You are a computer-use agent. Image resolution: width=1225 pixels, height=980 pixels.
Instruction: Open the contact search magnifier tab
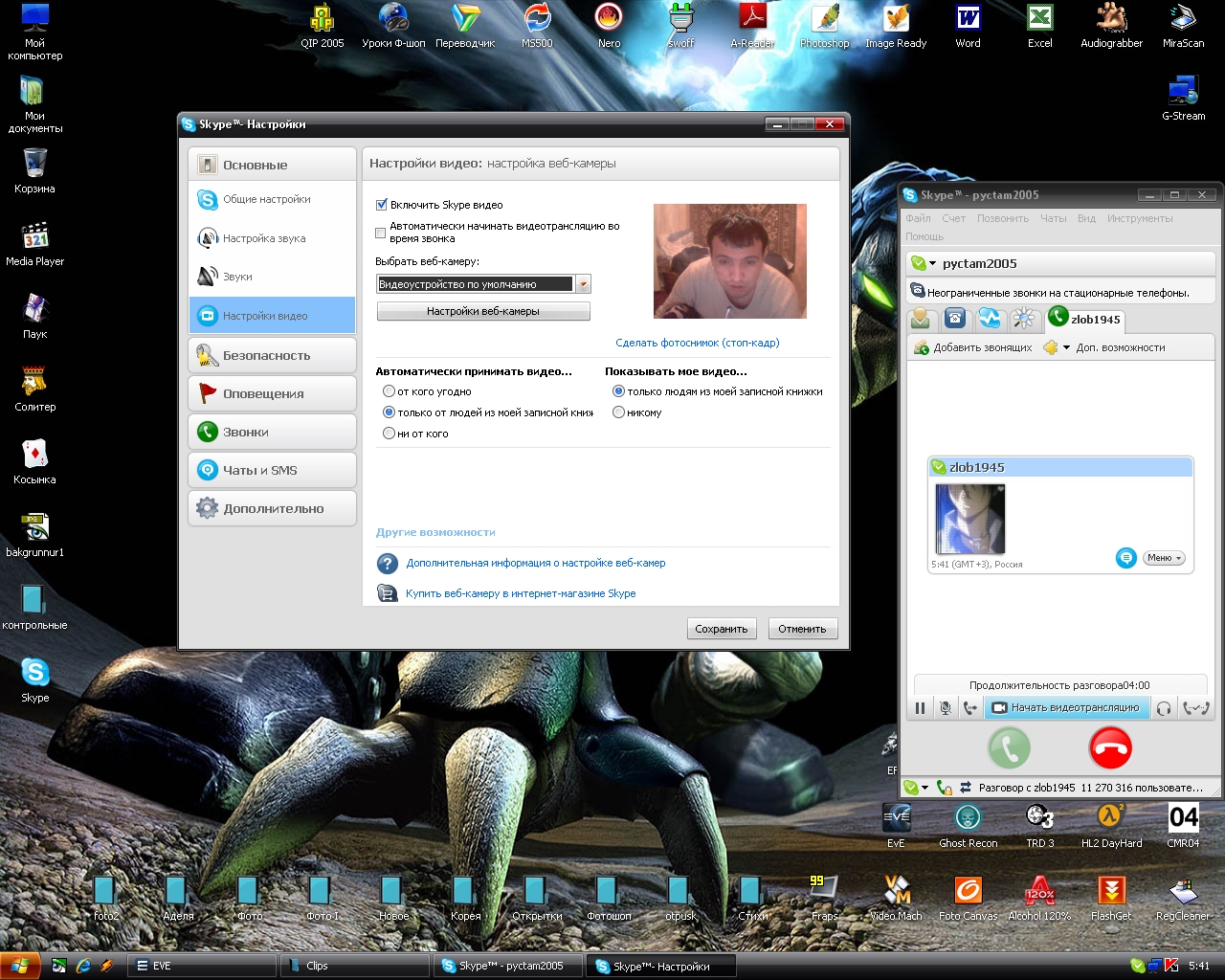[1023, 319]
